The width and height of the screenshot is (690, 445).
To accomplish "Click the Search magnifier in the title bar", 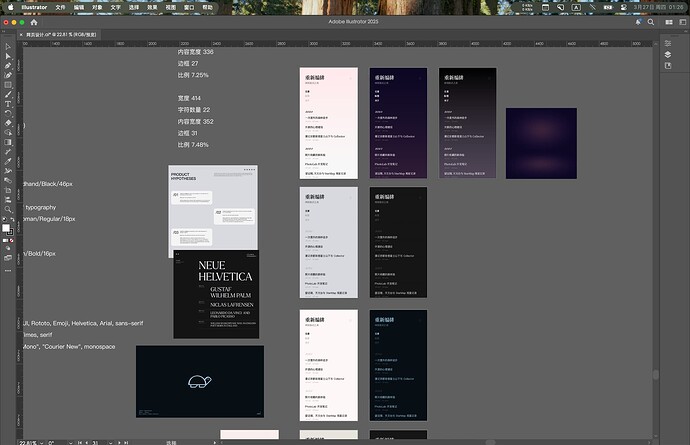I will pos(651,22).
